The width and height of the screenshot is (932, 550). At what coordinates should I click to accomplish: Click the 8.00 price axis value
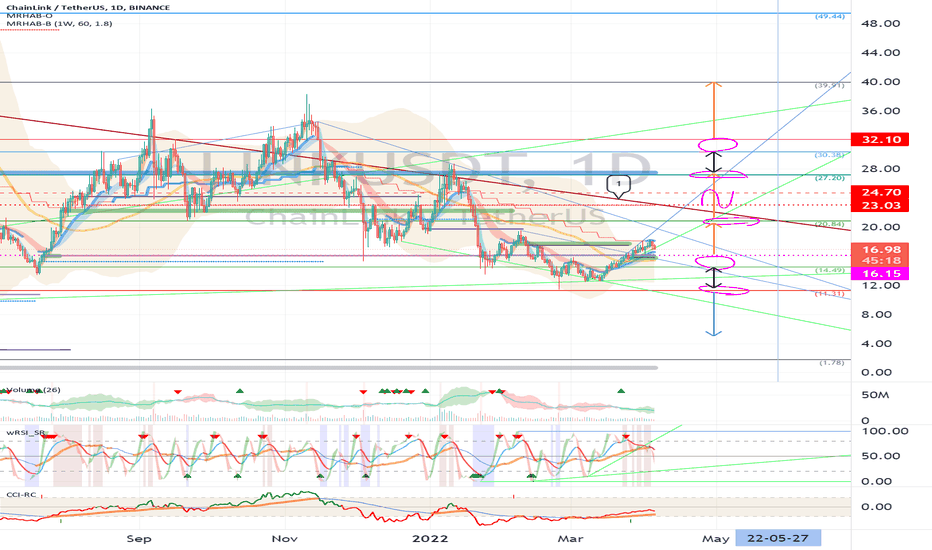pyautogui.click(x=876, y=315)
